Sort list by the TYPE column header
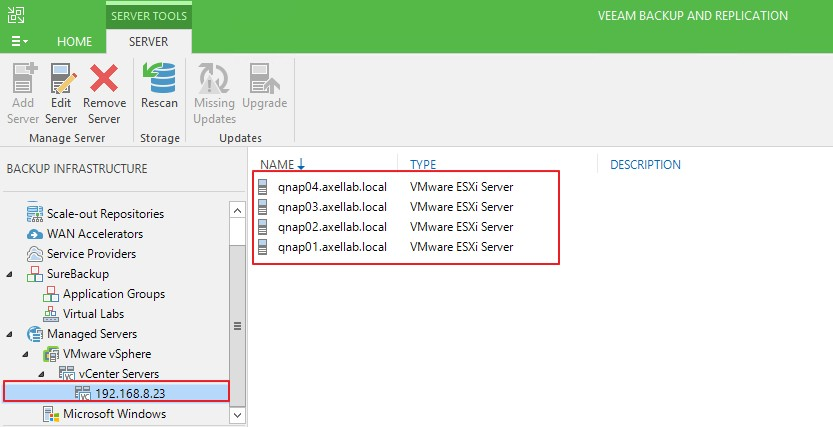Image resolution: width=833 pixels, height=427 pixels. (423, 165)
